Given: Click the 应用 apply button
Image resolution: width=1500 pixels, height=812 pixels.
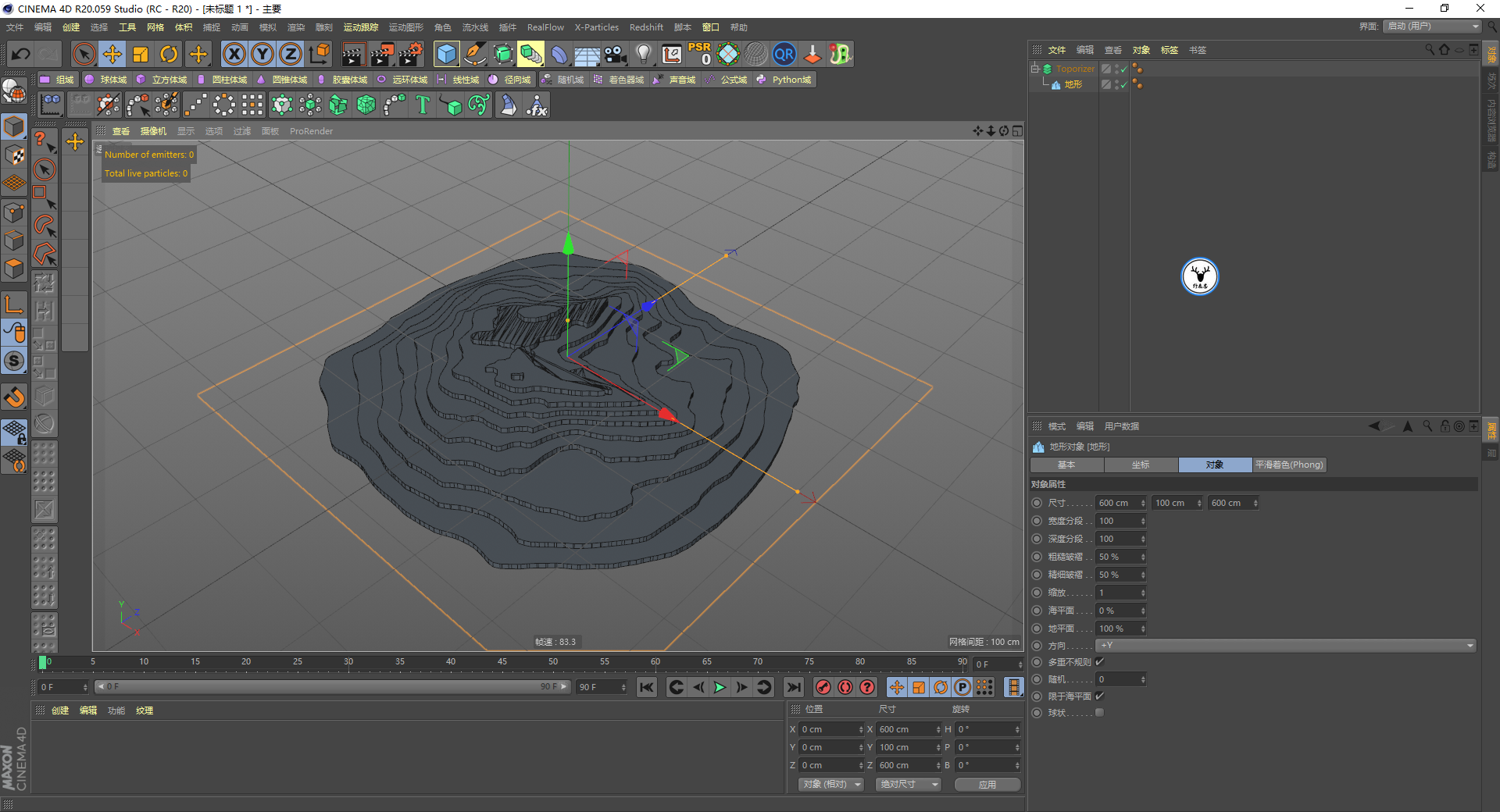Looking at the screenshot, I should pos(987,784).
